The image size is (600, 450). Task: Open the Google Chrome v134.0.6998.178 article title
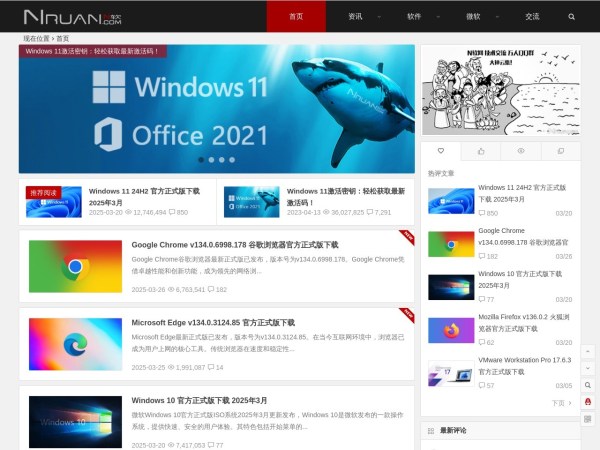(234, 244)
